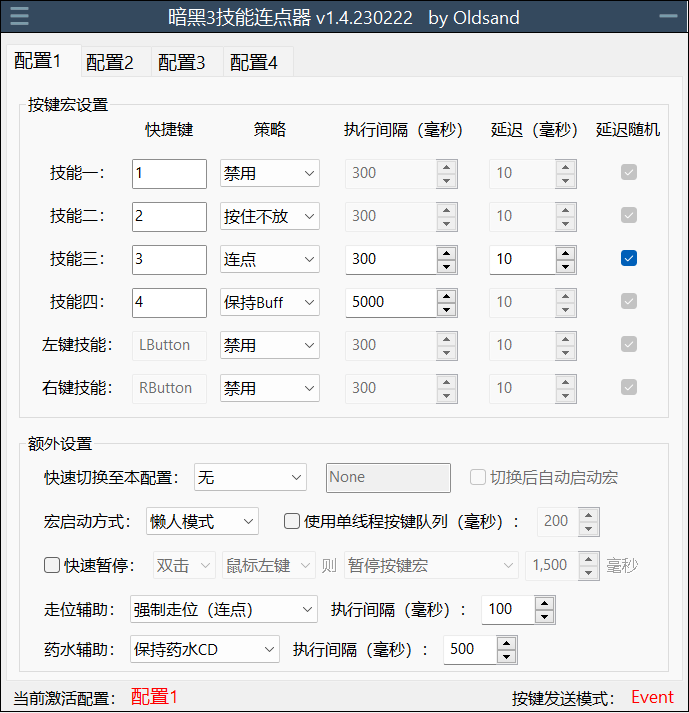
Task: Click the 技能一 hotkey field
Action: coord(169,174)
